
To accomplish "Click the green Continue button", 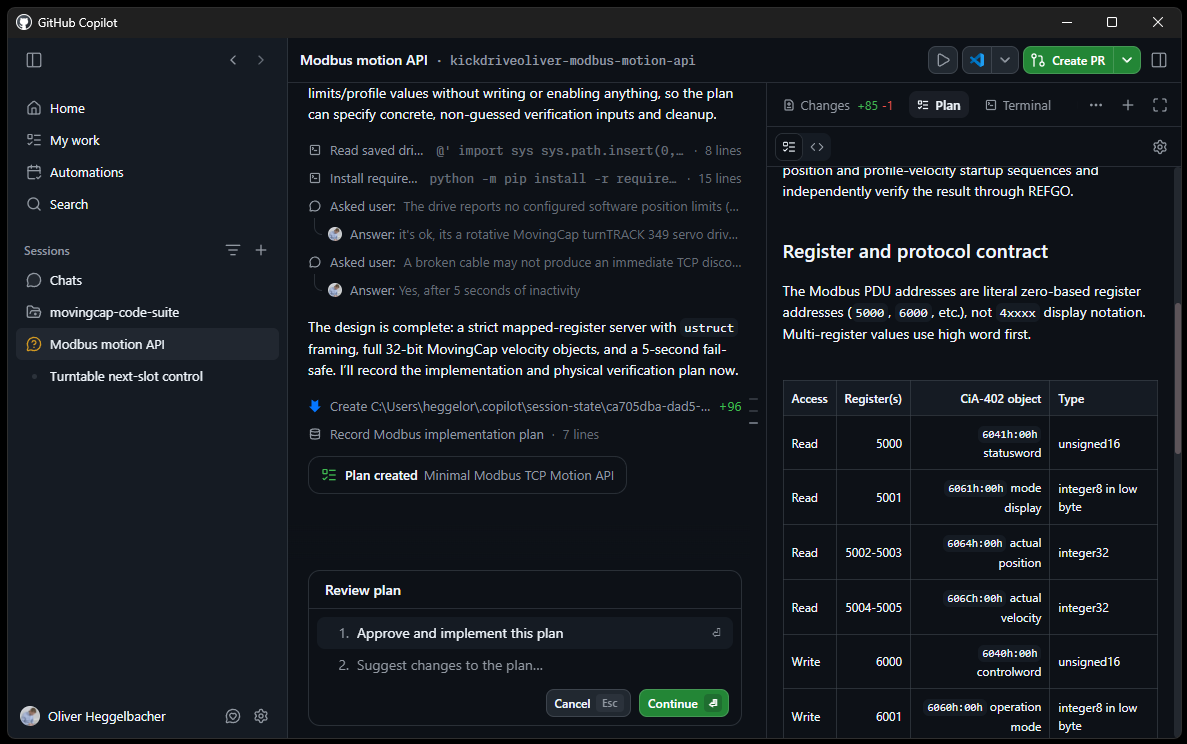I will [x=684, y=703].
